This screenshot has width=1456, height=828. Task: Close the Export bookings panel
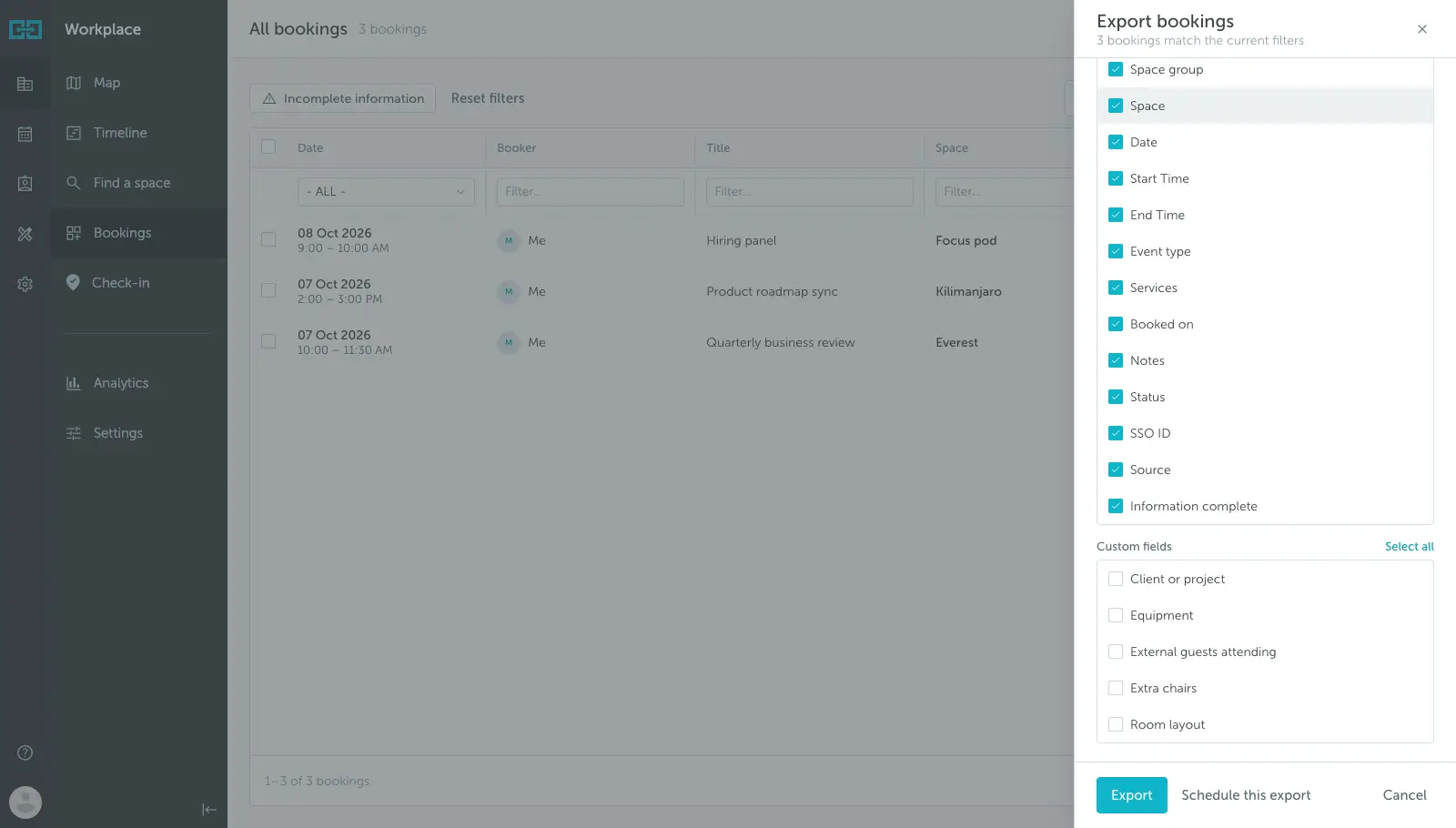point(1422,29)
